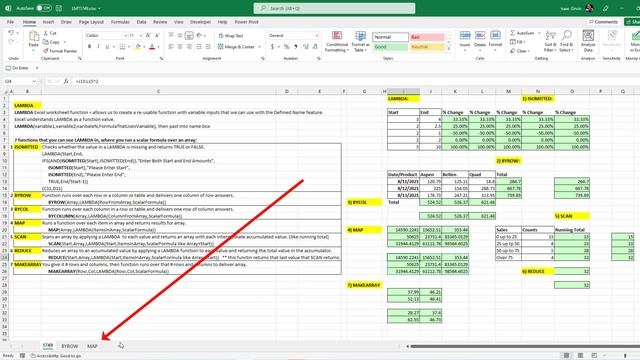Image resolution: width=640 pixels, height=360 pixels.
Task: Open the File menu tab
Action: 11,22
